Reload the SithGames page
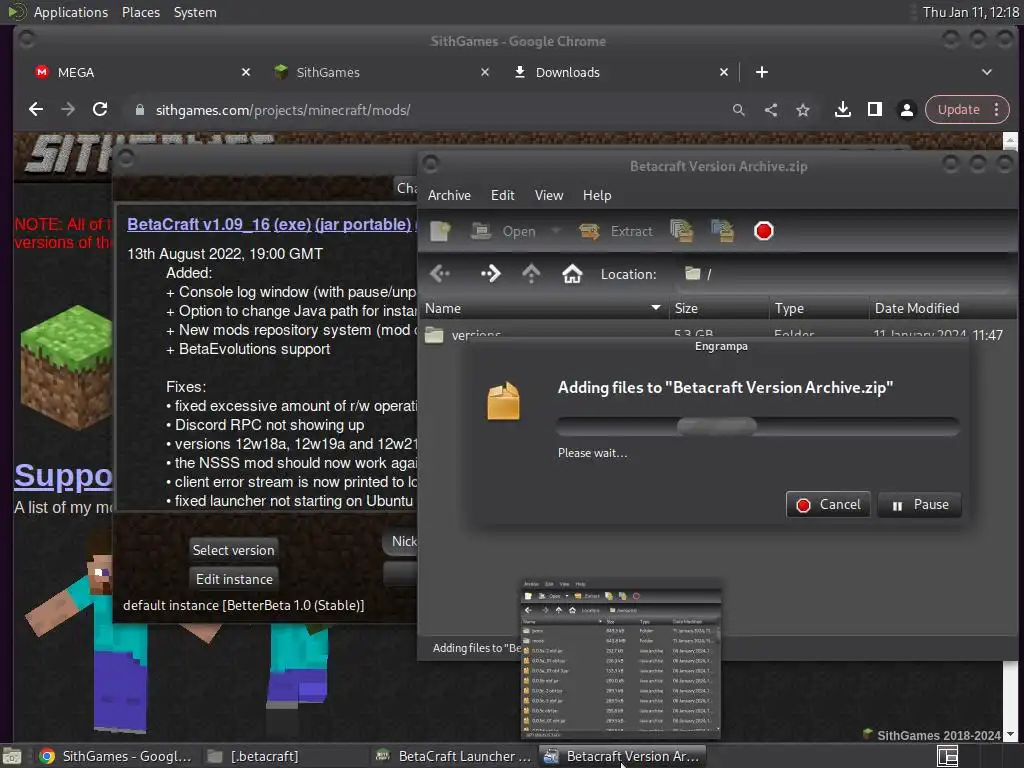1024x768 pixels. [100, 109]
